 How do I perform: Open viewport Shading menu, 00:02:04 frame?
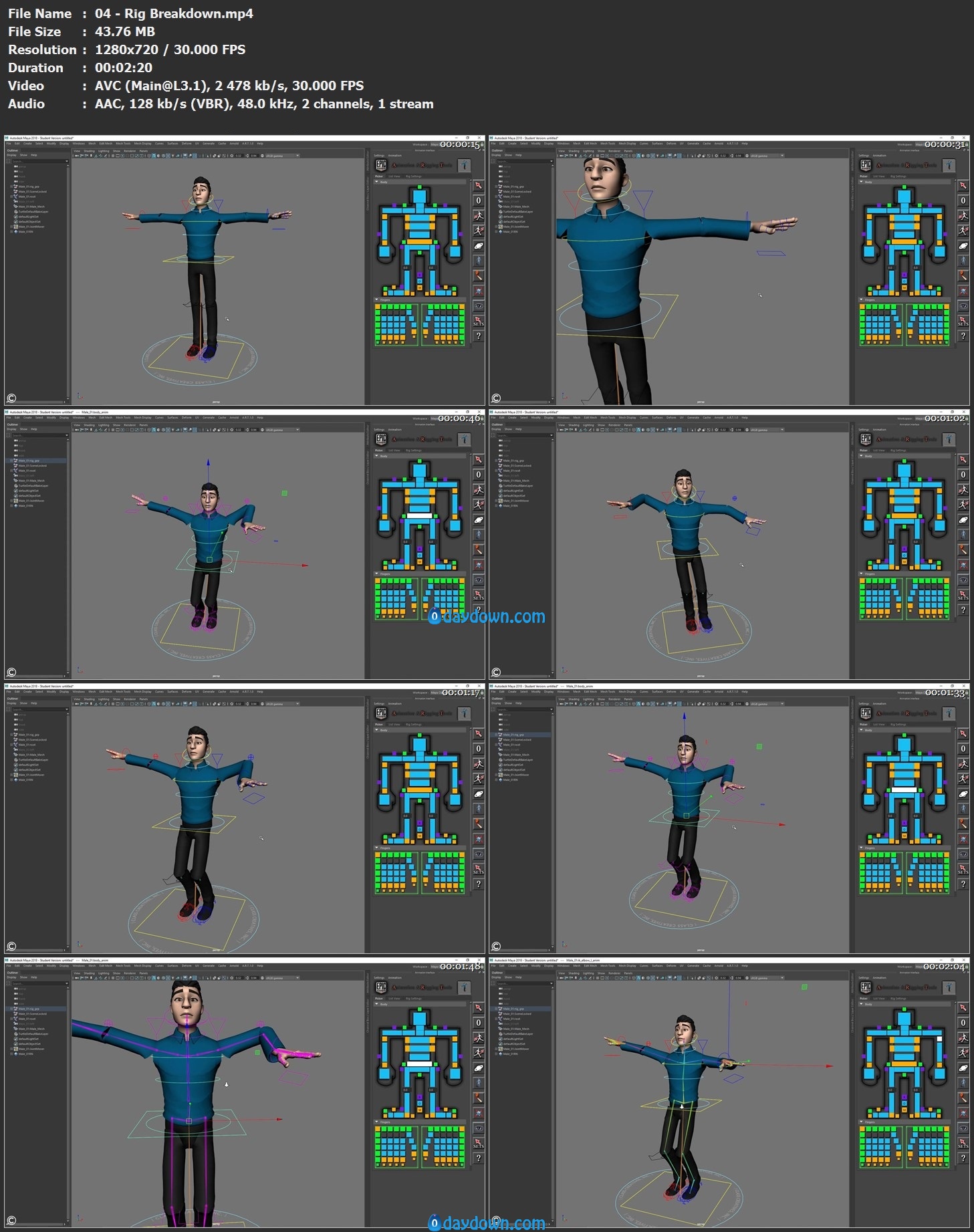tap(574, 973)
